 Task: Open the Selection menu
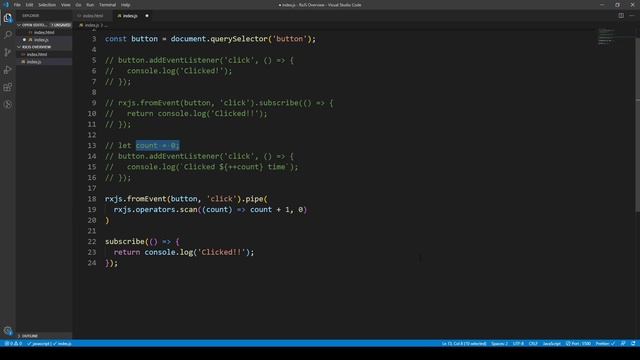point(47,5)
